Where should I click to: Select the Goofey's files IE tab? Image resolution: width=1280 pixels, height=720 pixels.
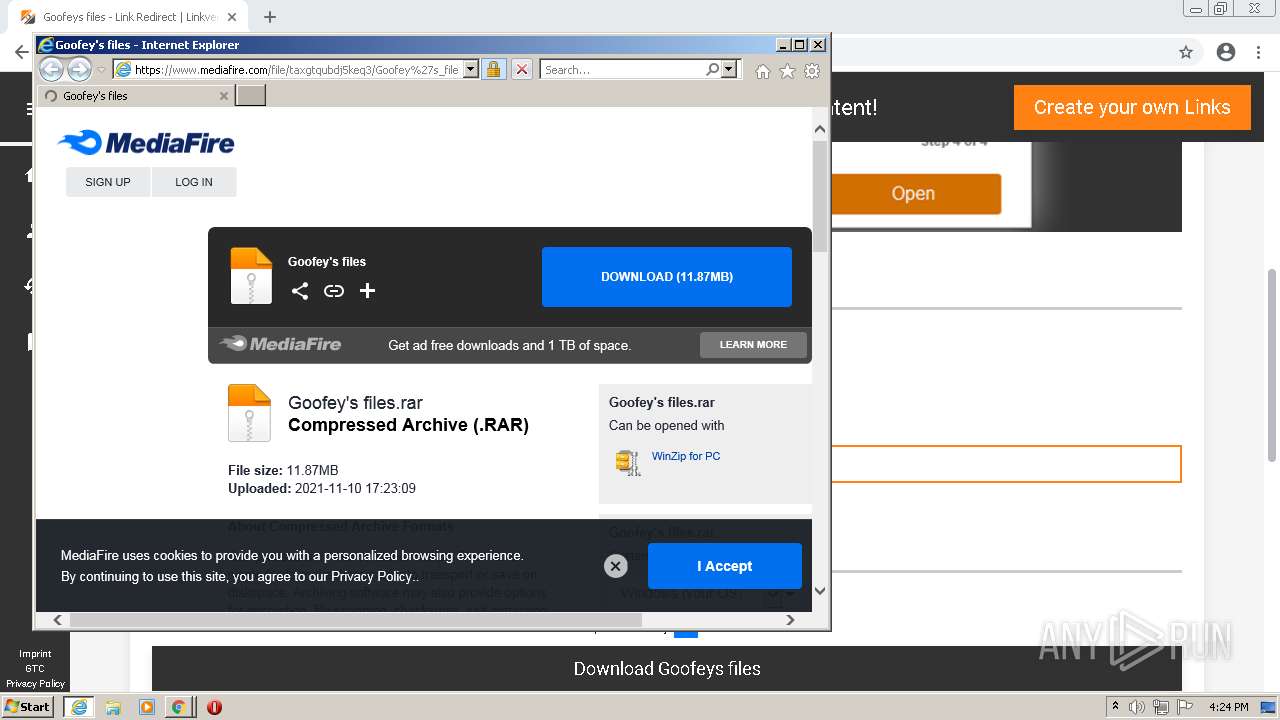pos(135,96)
